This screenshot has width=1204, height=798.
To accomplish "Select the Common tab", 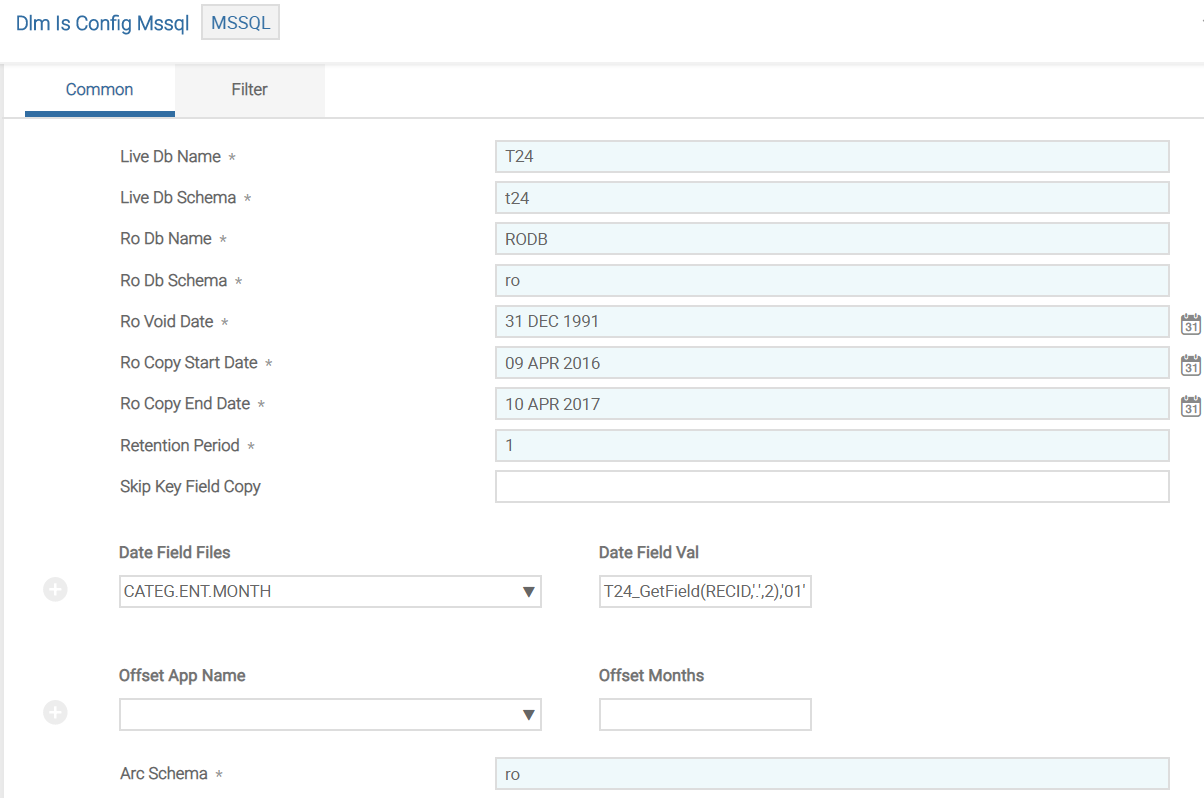I will pos(99,90).
